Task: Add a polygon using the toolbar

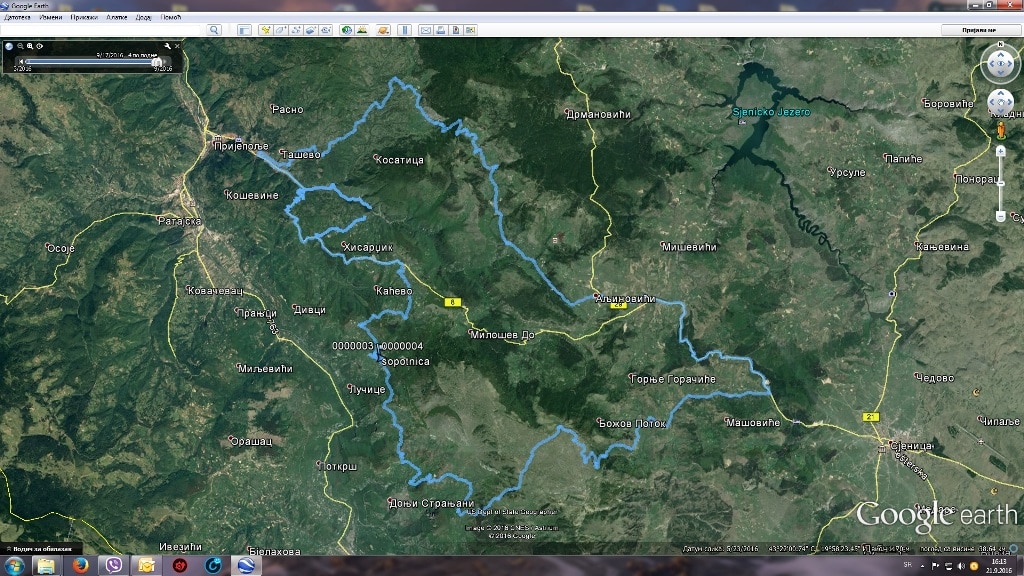Action: point(281,30)
